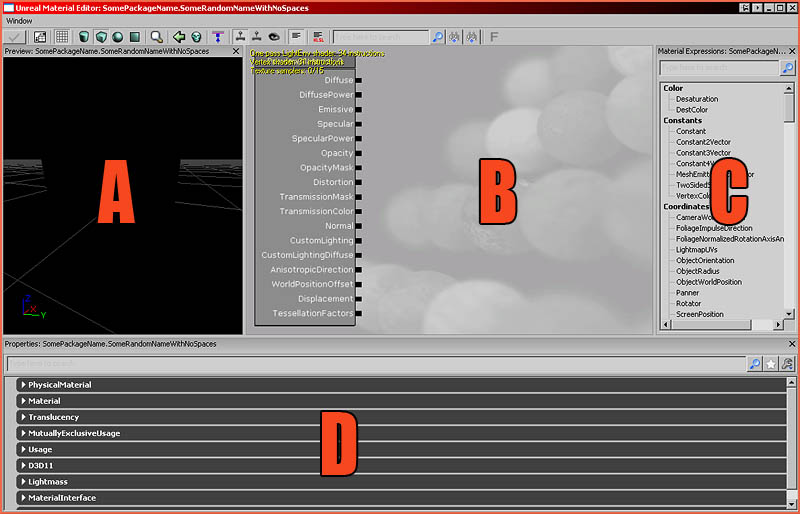Click the green back arrow icon
This screenshot has height=514, width=800.
pos(179,37)
